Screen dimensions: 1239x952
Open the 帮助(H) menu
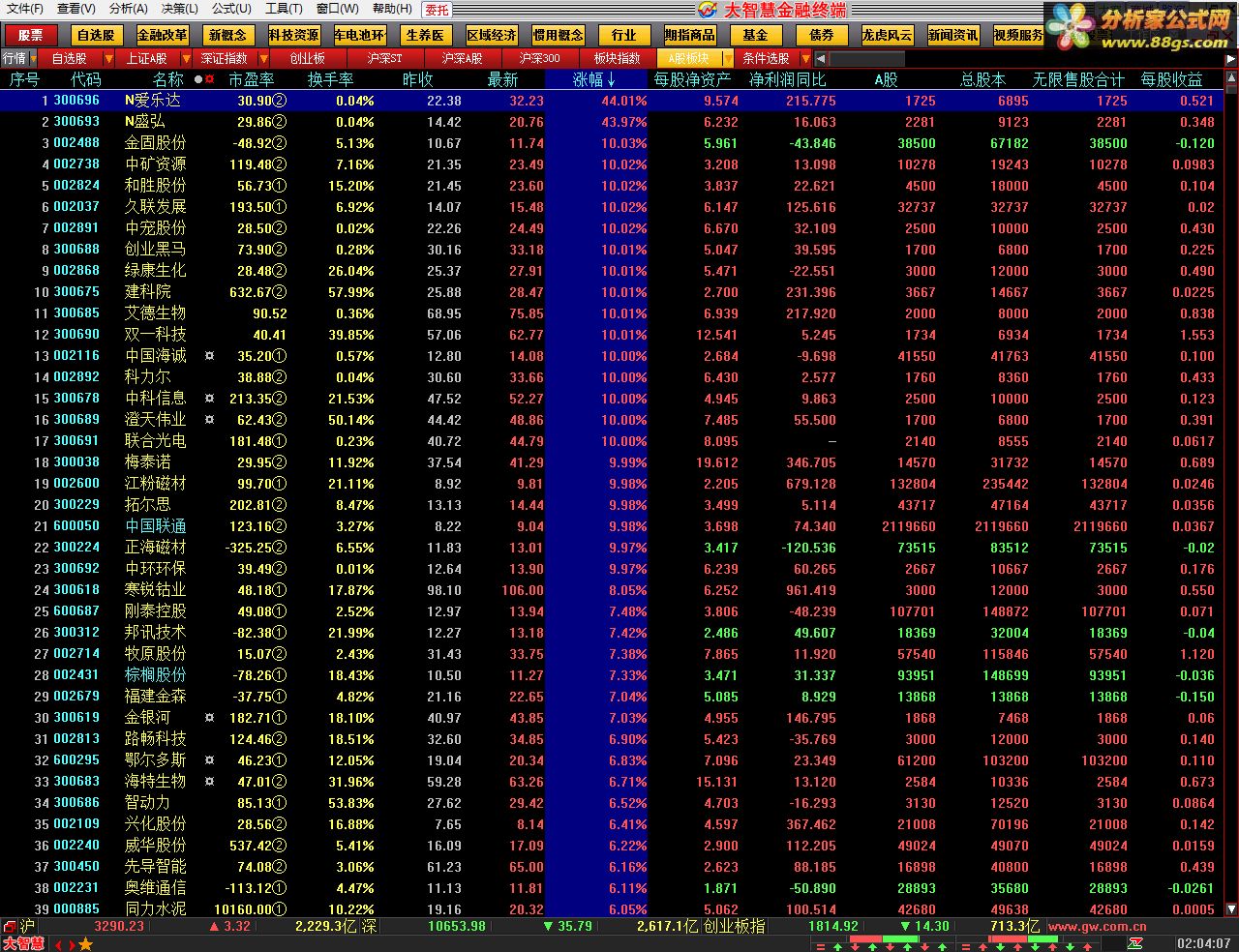coord(391,9)
